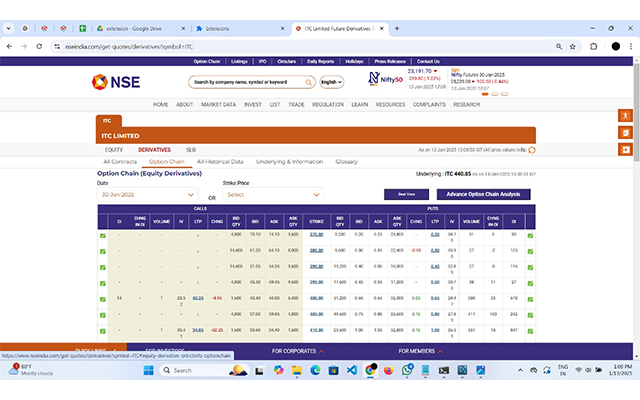Open the REGULATION menu
This screenshot has width=640, height=400.
pos(328,104)
